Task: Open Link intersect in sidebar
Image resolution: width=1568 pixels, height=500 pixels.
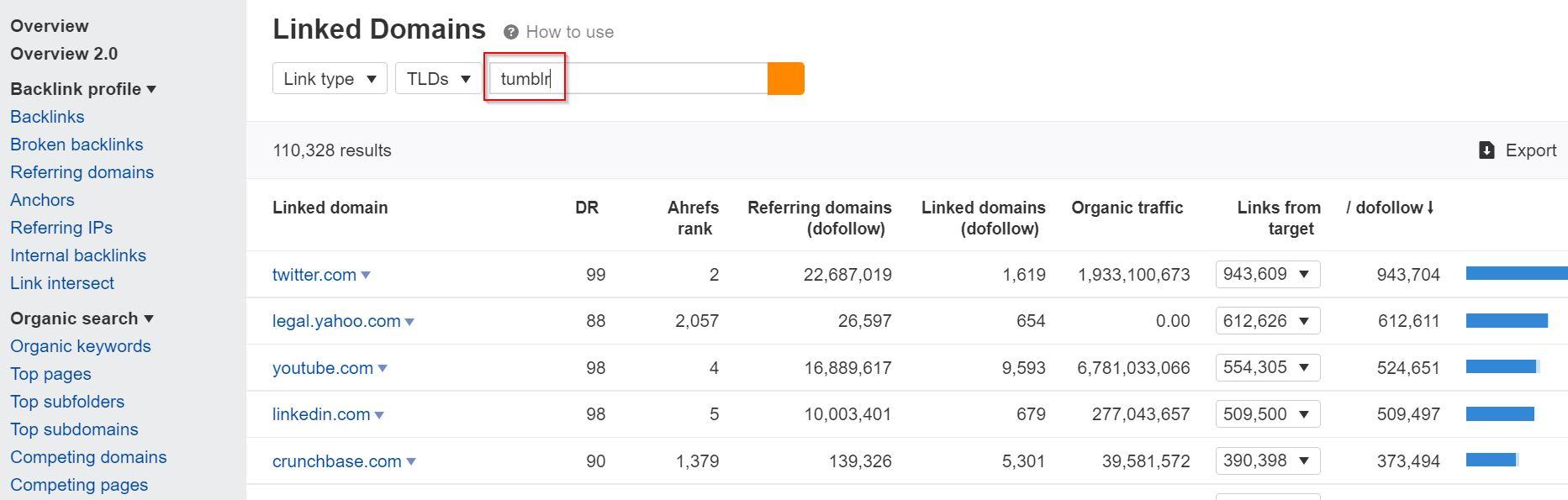Action: click(x=62, y=283)
